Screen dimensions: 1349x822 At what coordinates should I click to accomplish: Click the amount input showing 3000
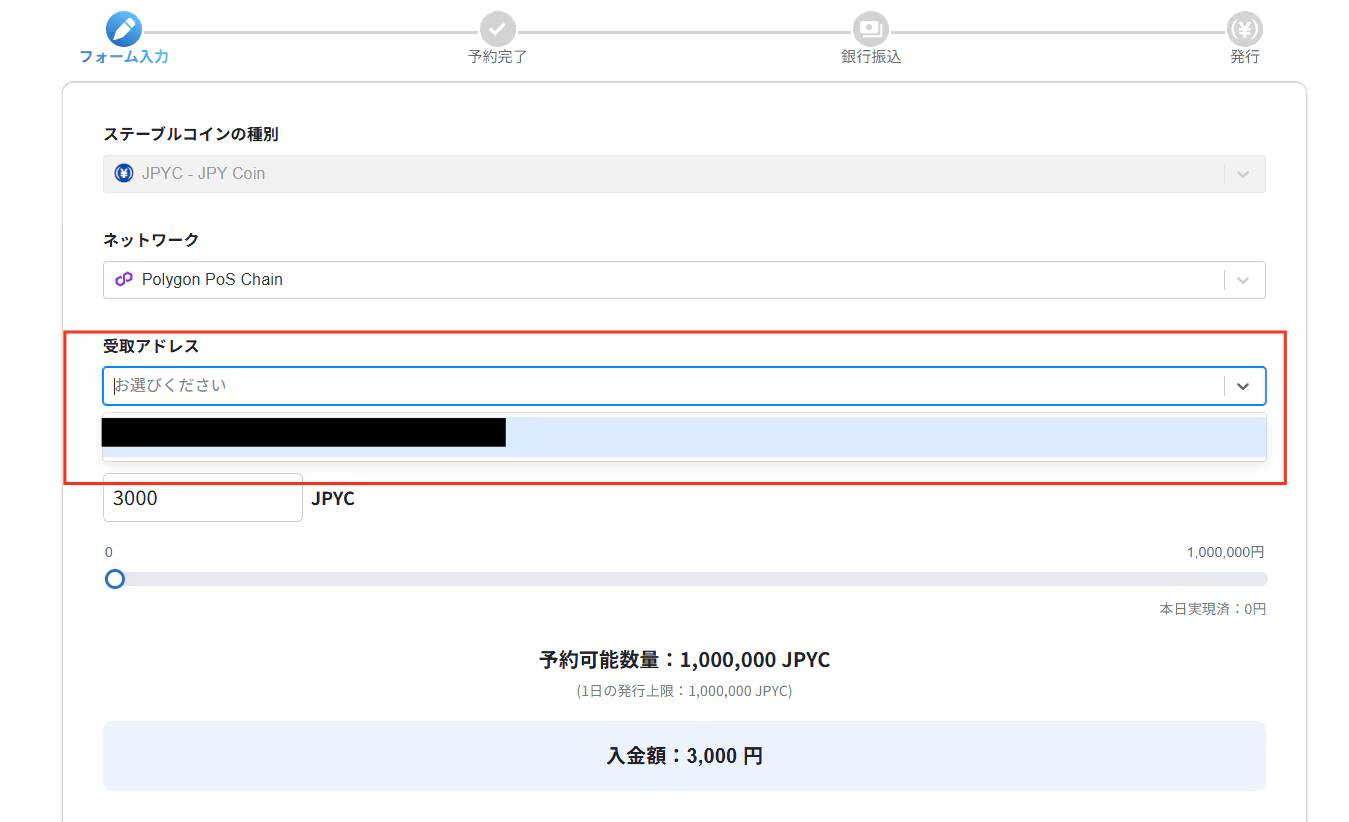[x=202, y=497]
